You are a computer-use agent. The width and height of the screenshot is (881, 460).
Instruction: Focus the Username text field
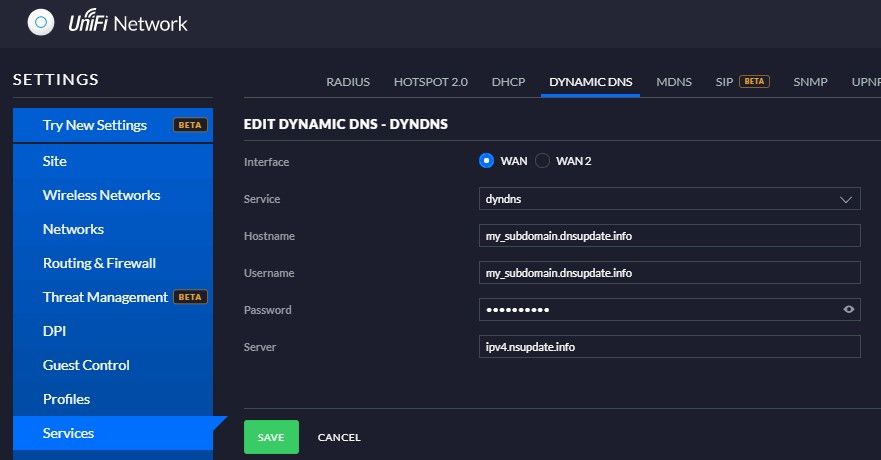click(x=669, y=272)
